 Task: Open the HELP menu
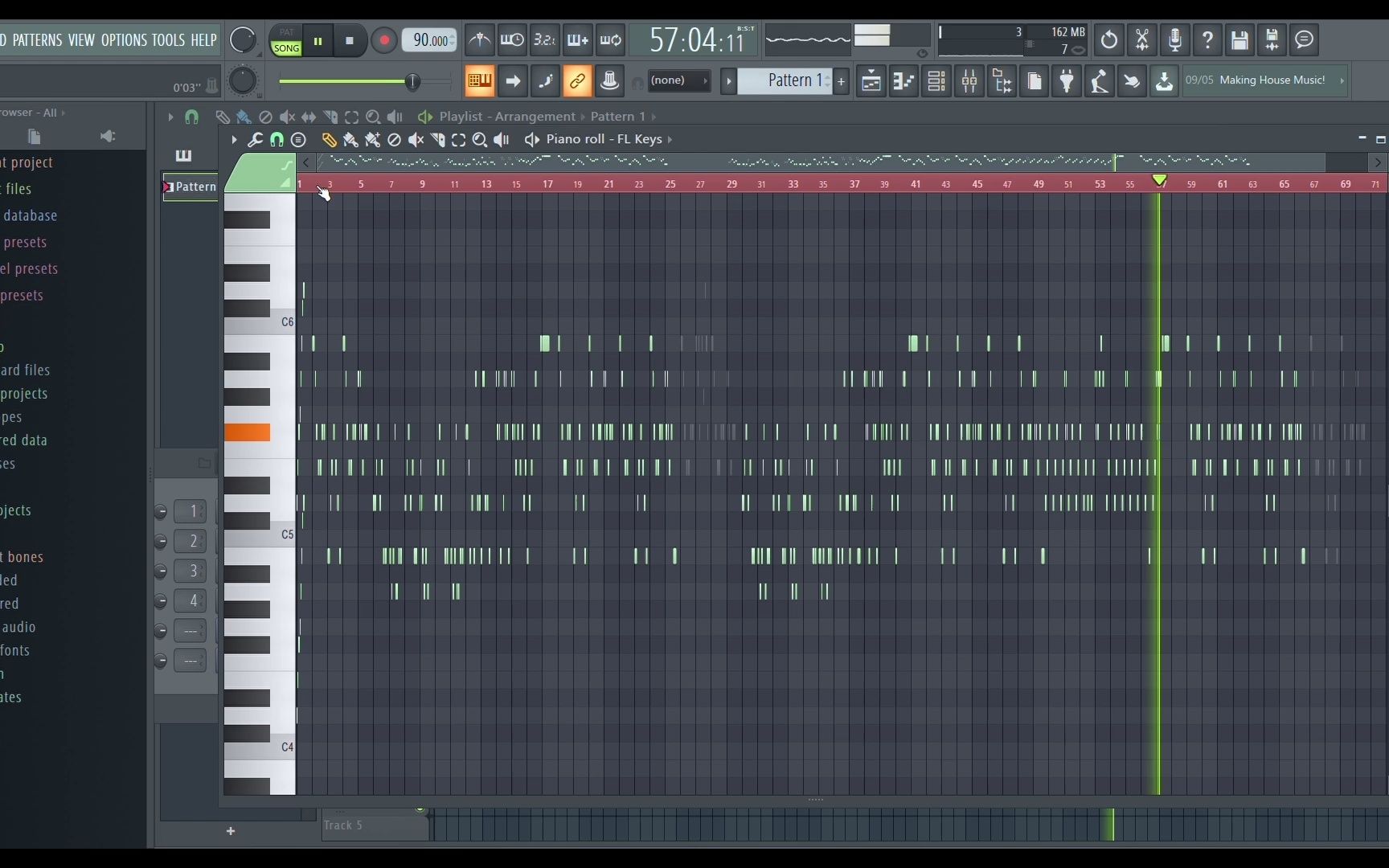203,40
